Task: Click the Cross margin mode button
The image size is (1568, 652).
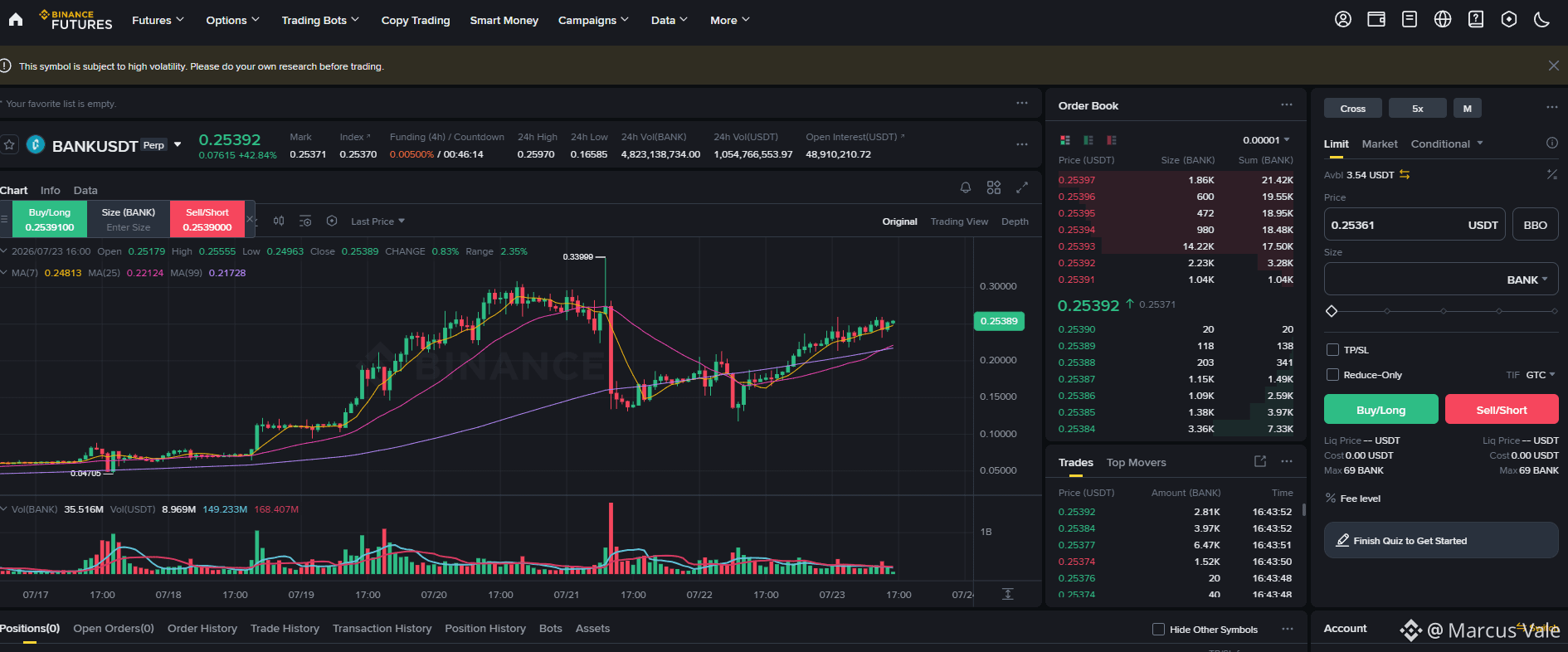Action: pyautogui.click(x=1353, y=108)
